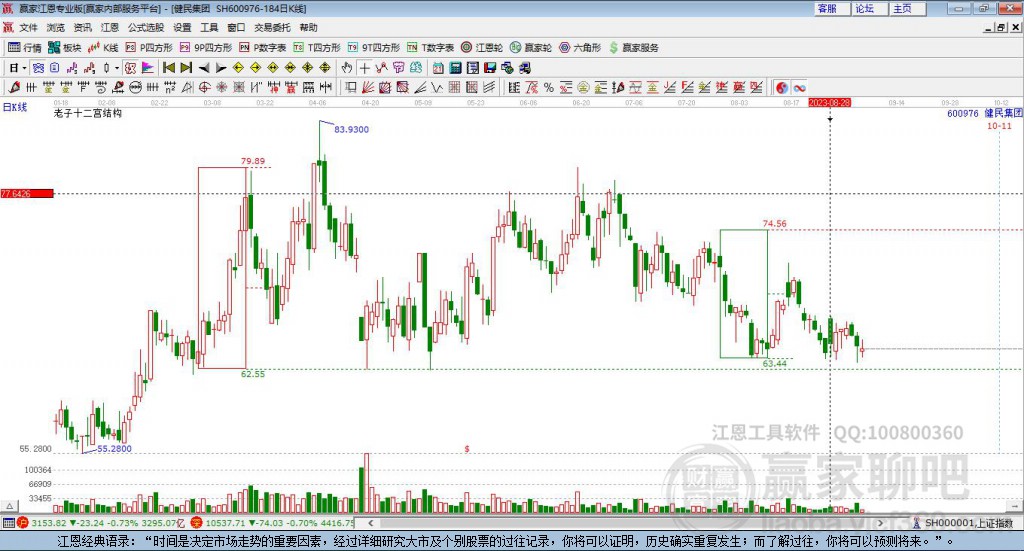Image resolution: width=1024 pixels, height=551 pixels.
Task: Select the zigzag wave line tool
Action: point(437,87)
